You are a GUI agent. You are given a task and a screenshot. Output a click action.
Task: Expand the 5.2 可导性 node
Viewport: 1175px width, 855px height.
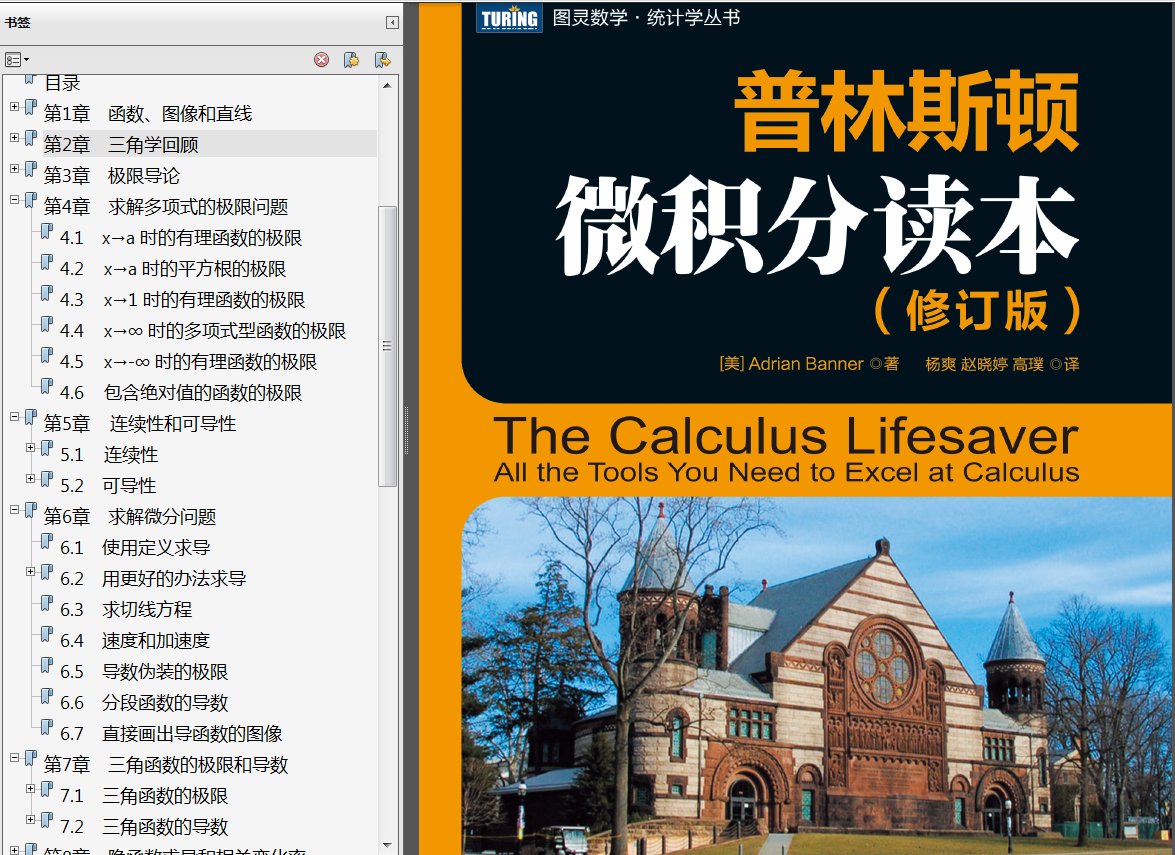(30, 478)
